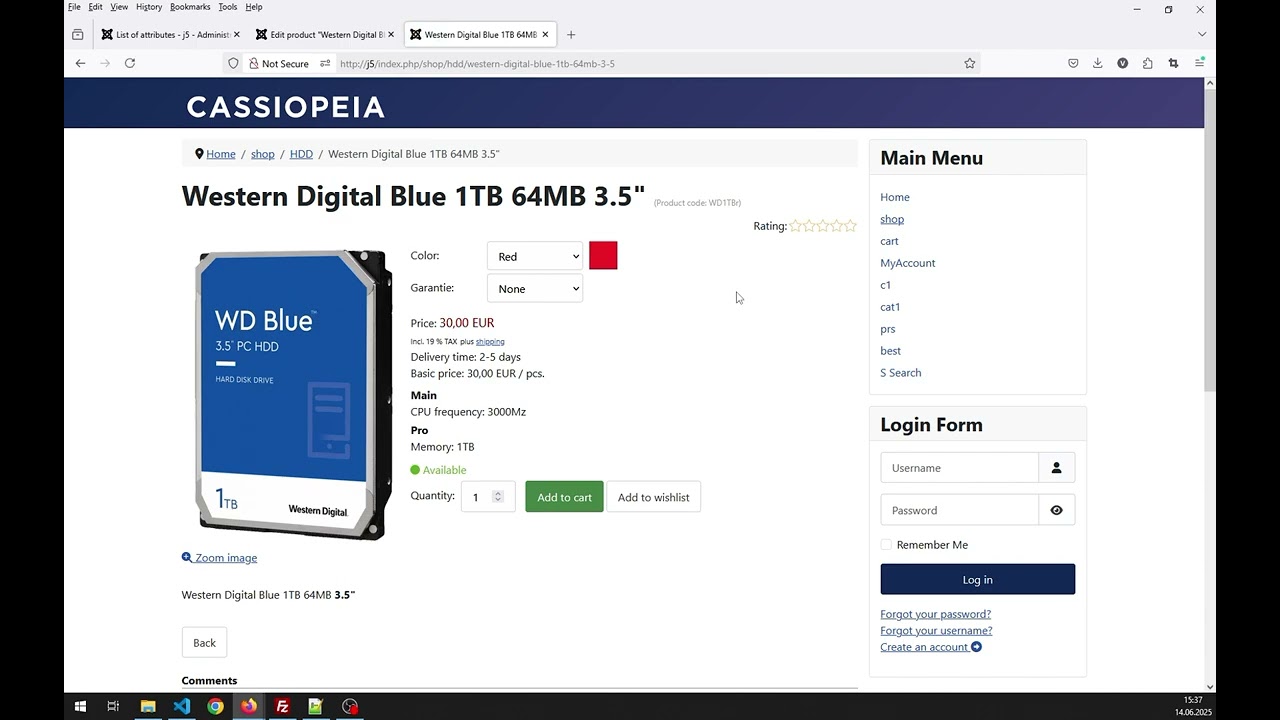
Task: Open the Garantie dropdown
Action: tap(535, 288)
